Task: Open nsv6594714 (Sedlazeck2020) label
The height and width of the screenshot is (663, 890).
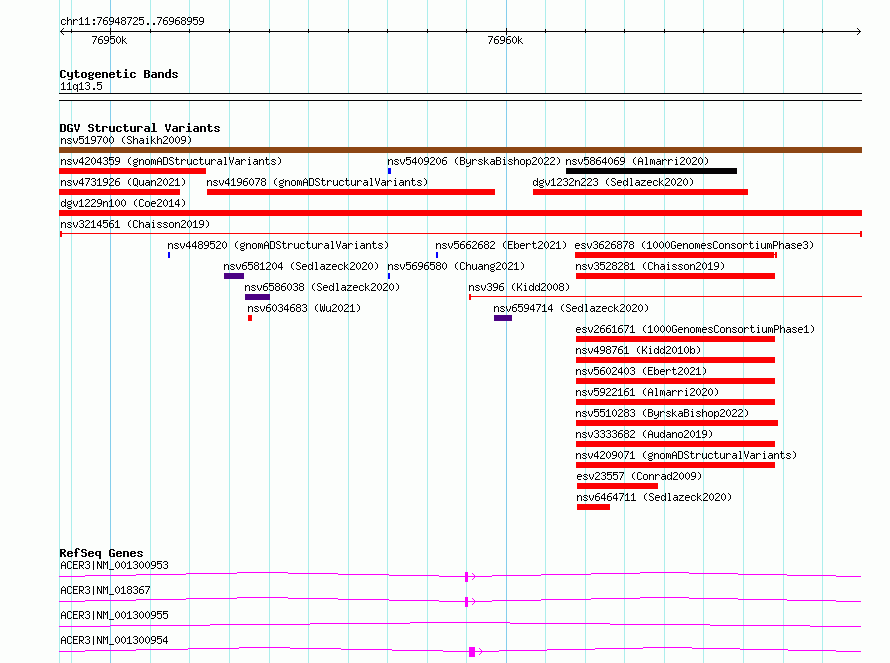Action: tap(571, 308)
